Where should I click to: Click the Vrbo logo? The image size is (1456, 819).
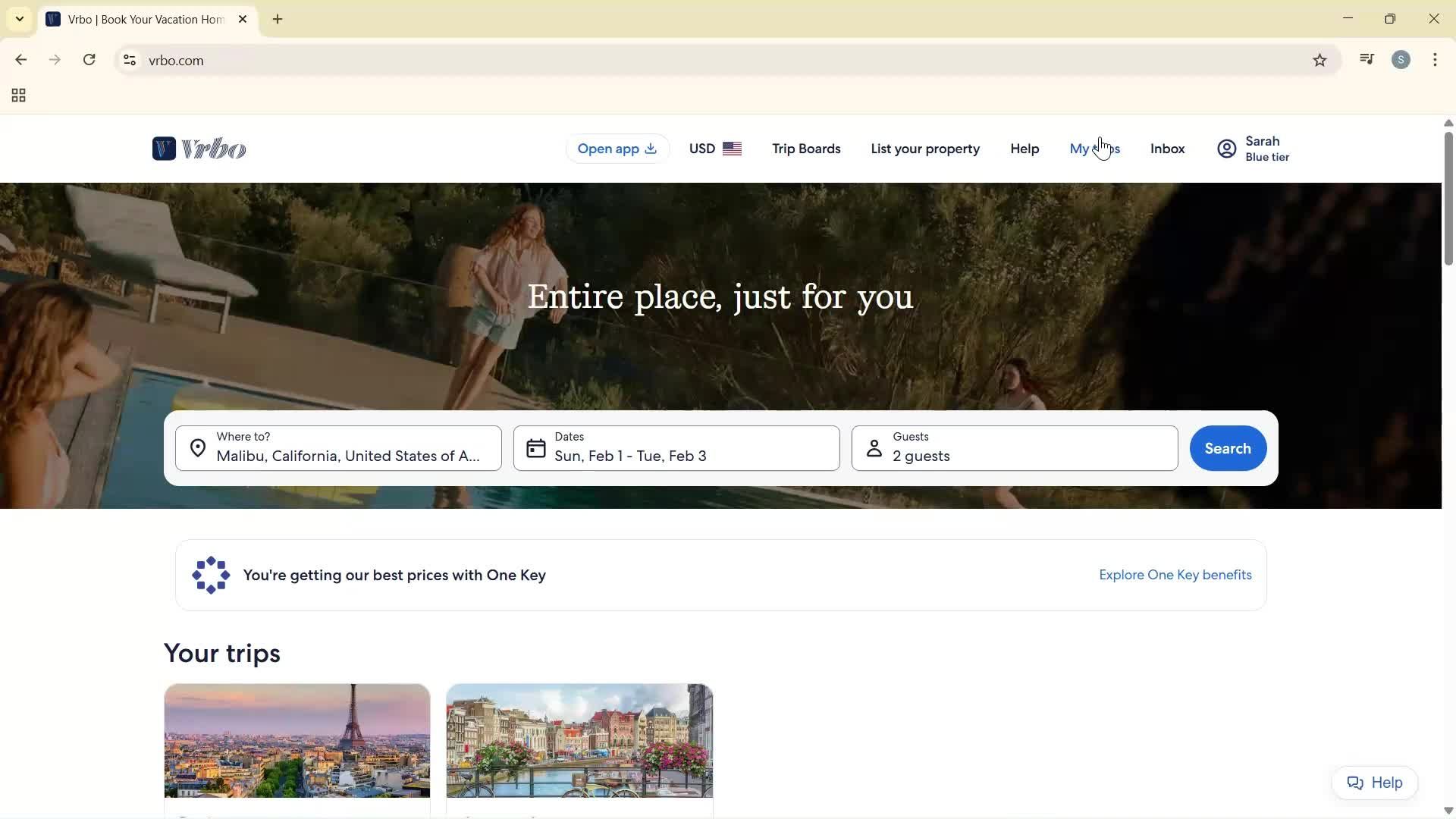coord(199,148)
